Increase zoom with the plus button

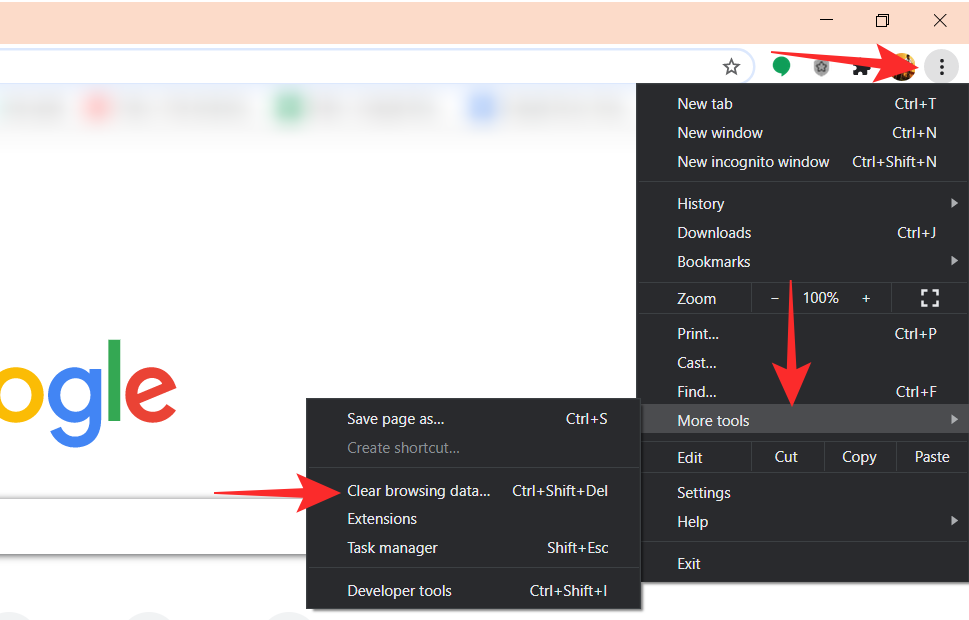[866, 299]
